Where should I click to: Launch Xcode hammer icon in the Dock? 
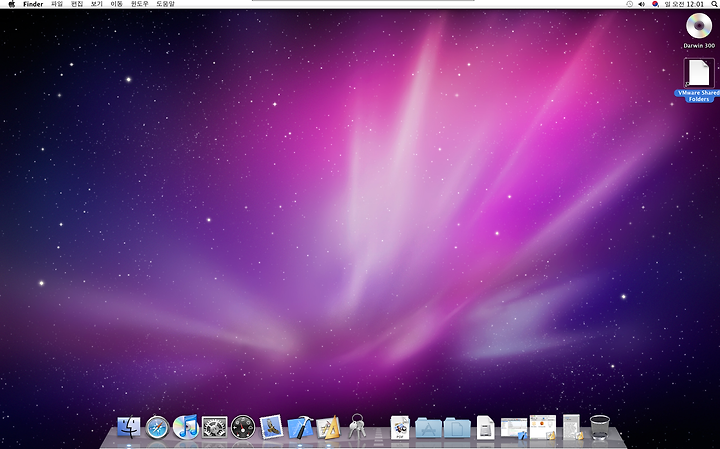300,427
